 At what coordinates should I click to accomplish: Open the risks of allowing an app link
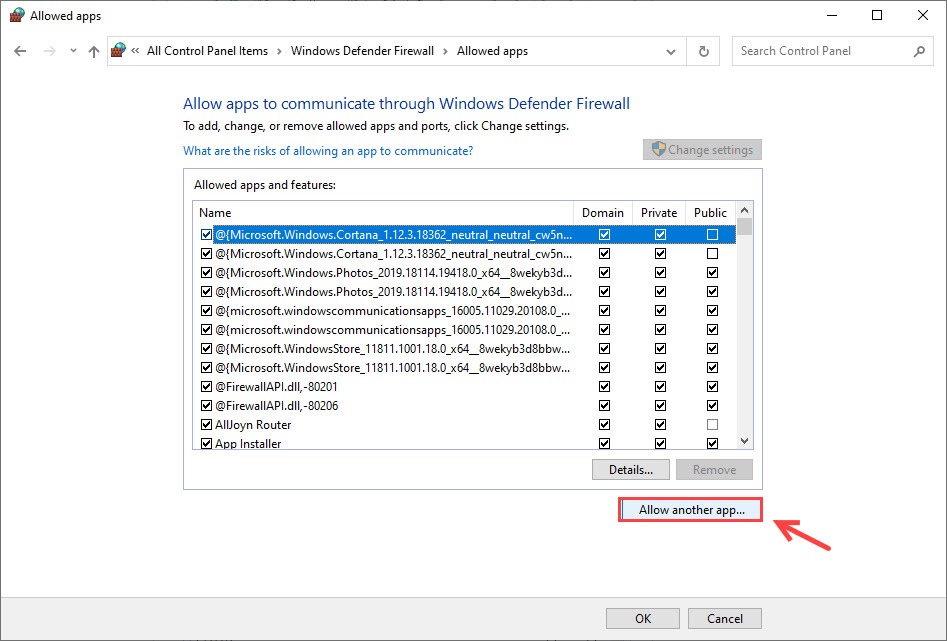(x=328, y=150)
